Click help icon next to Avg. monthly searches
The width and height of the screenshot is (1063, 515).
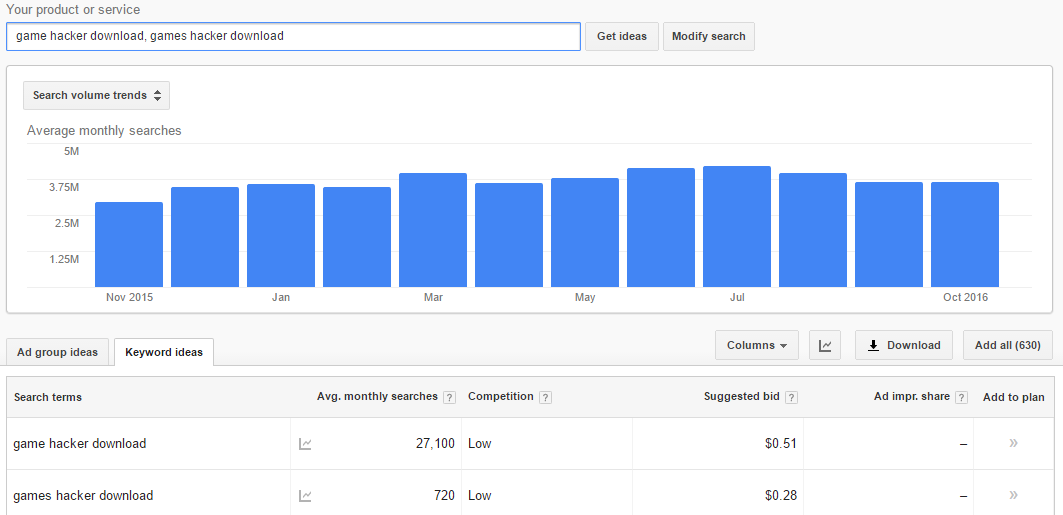click(x=449, y=398)
